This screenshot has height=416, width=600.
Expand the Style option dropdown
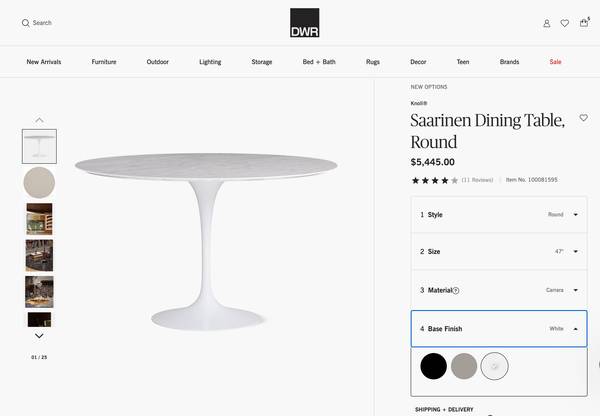click(x=576, y=214)
